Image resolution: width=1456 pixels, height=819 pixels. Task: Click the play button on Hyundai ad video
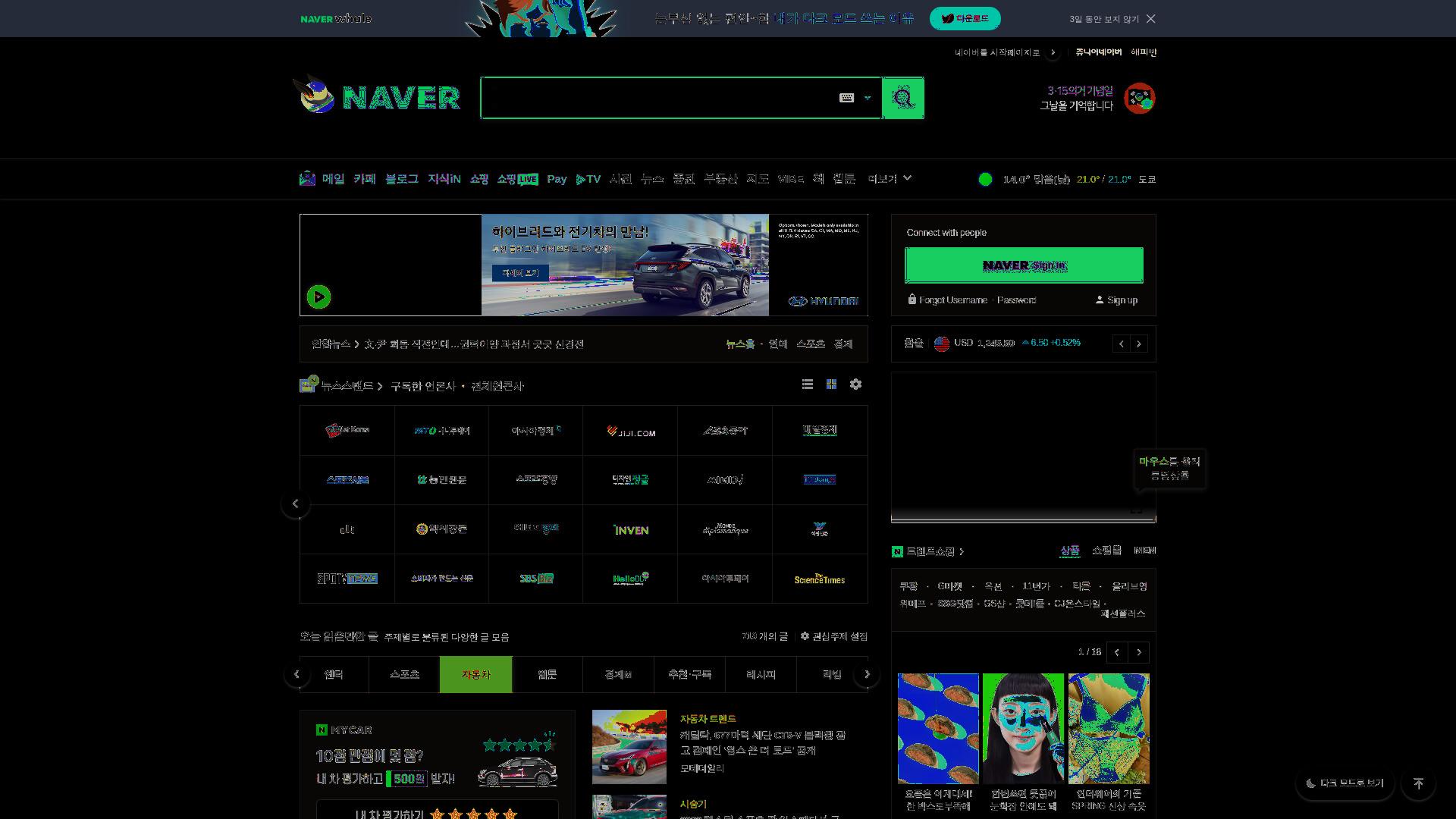pos(318,297)
